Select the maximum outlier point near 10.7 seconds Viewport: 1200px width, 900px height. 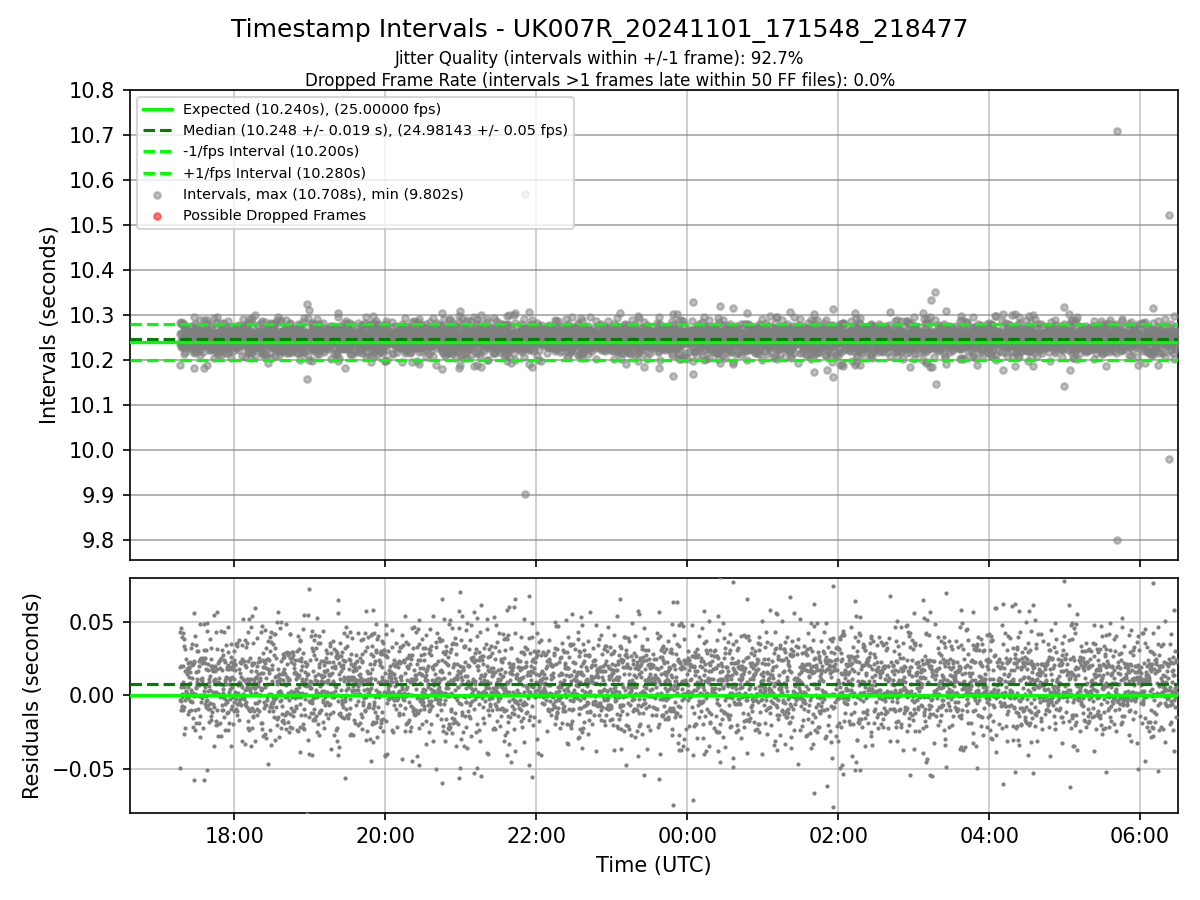[1117, 131]
